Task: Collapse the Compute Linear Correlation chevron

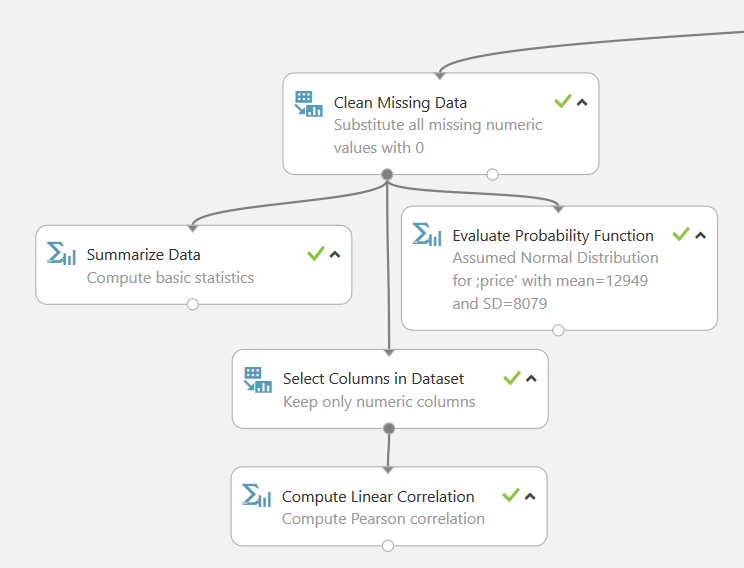Action: (x=530, y=496)
